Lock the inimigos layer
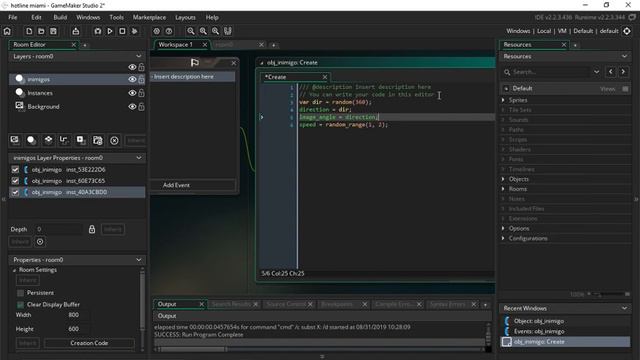Viewport: 640px width, 360px height. point(141,79)
